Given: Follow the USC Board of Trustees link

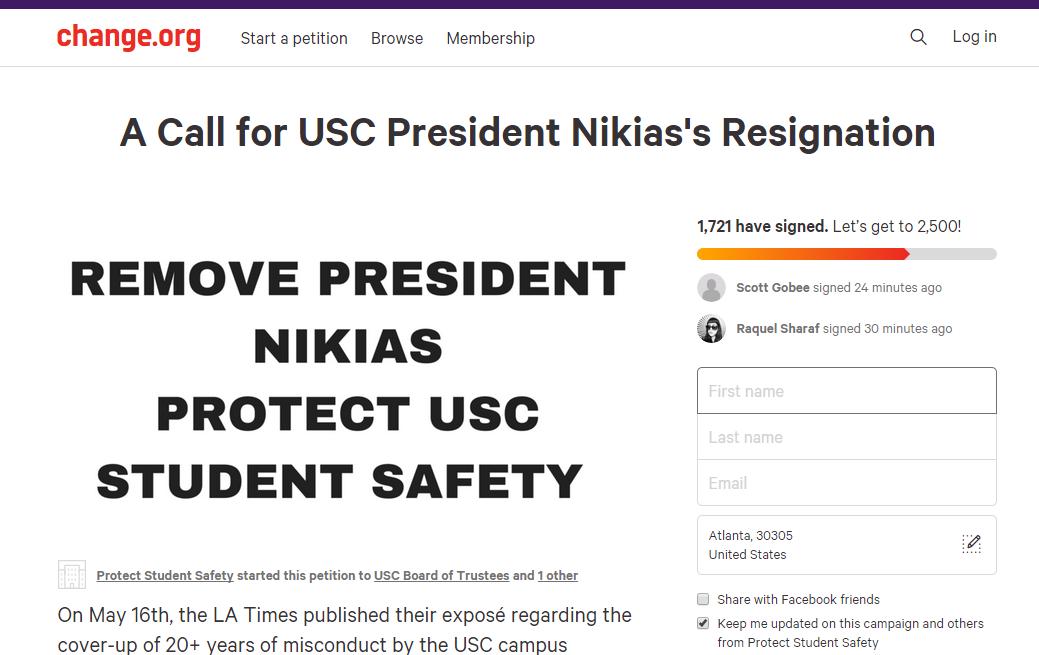Looking at the screenshot, I should coord(441,575).
